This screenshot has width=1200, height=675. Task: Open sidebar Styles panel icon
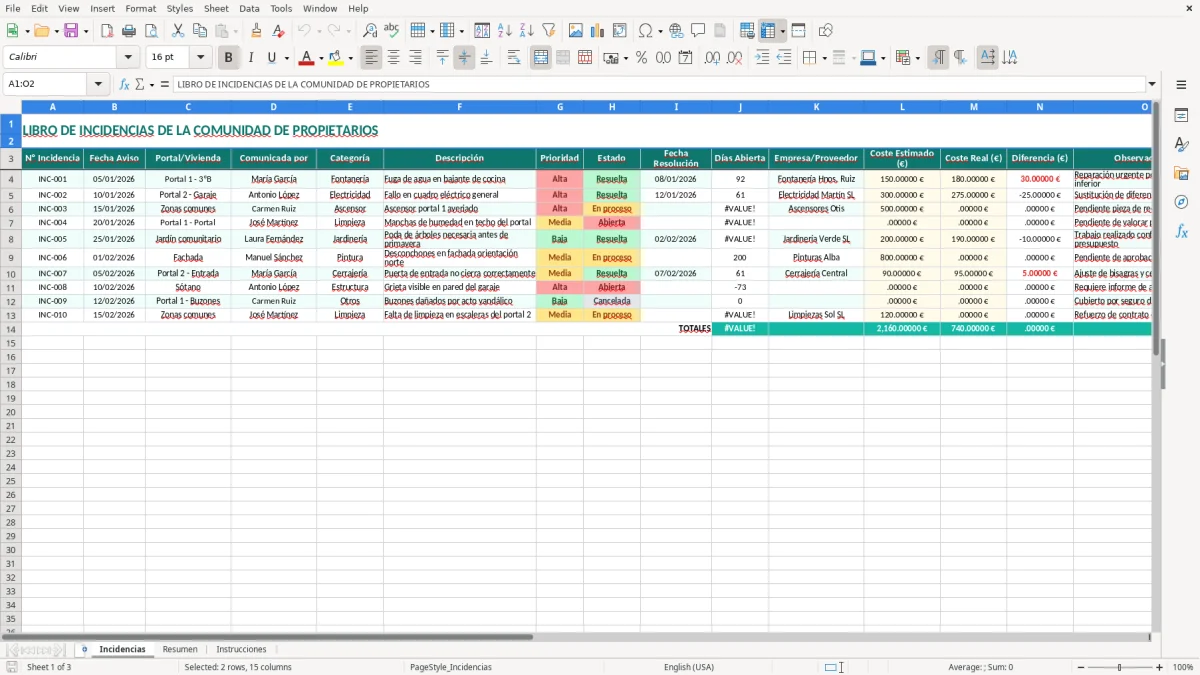(1181, 145)
